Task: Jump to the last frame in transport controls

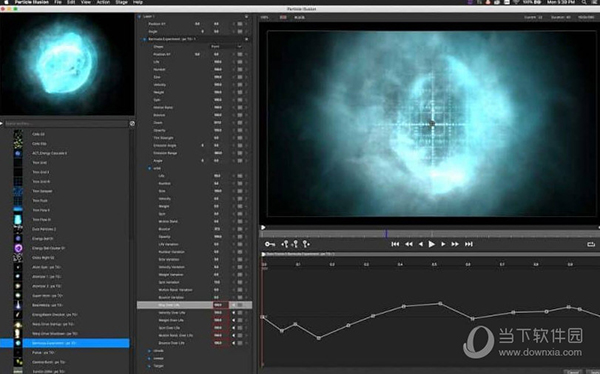Action: (x=469, y=244)
